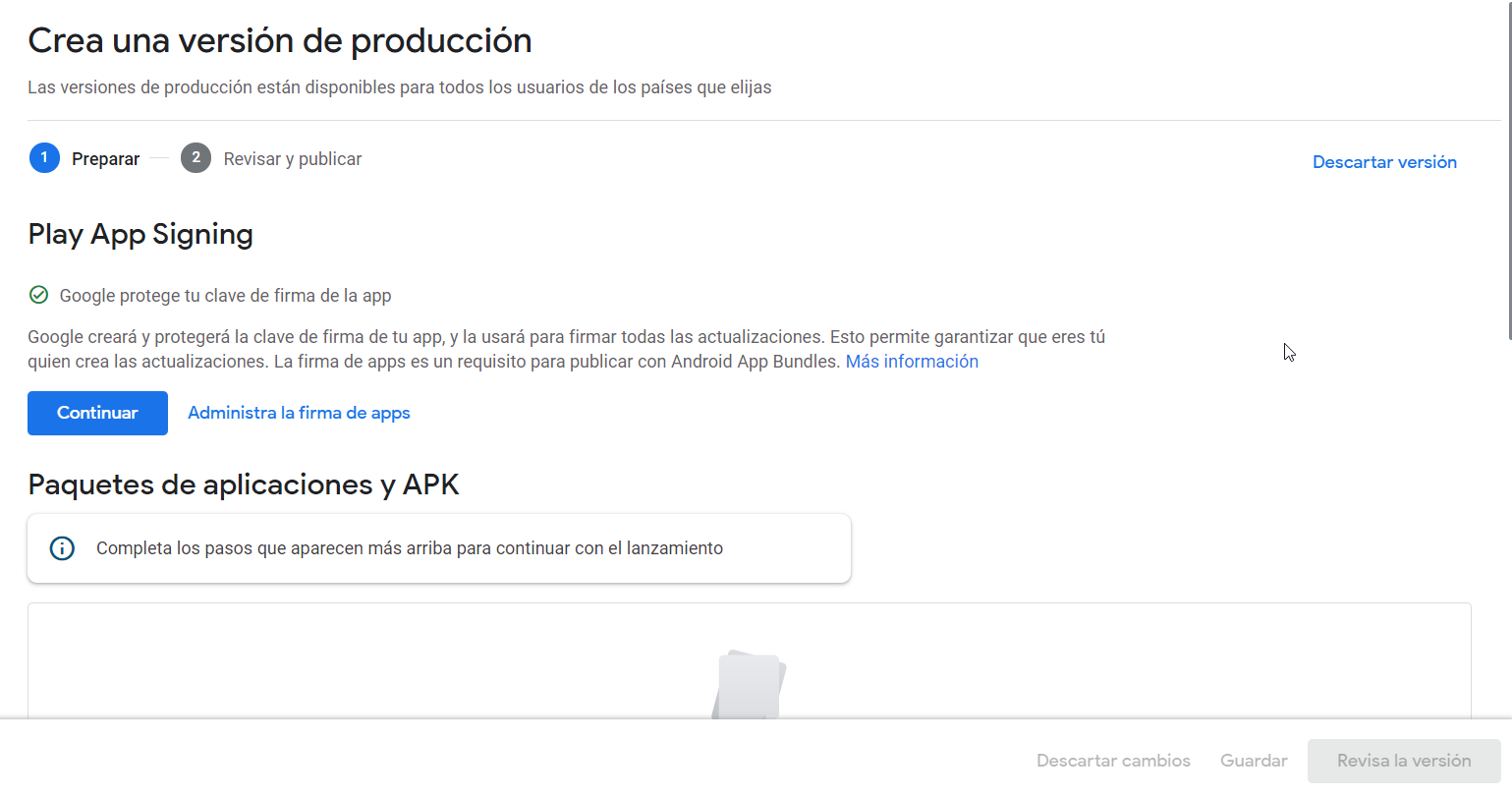Select step 2 Revisar y publicar
The image size is (1512, 798).
[271, 158]
